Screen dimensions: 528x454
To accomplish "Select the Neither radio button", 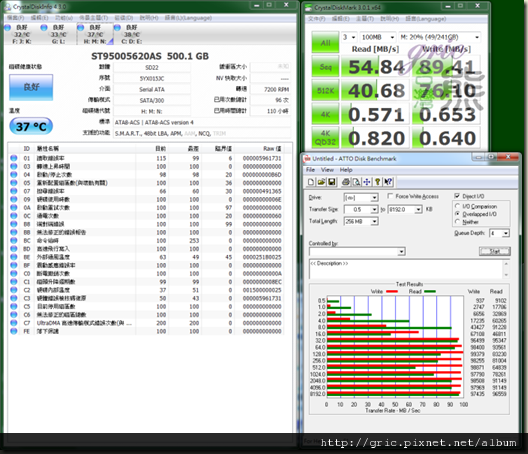I will [x=457, y=222].
